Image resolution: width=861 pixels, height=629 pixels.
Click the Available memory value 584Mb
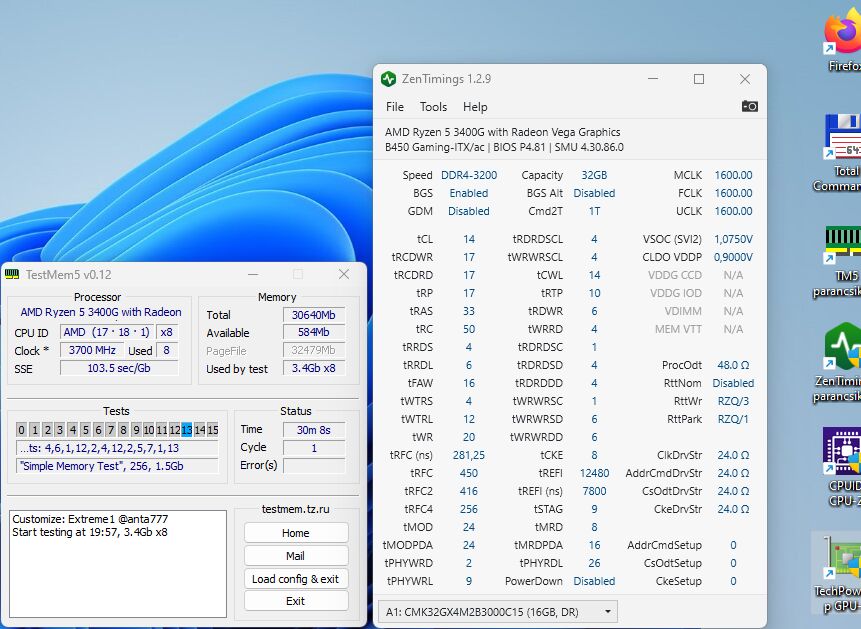click(314, 332)
